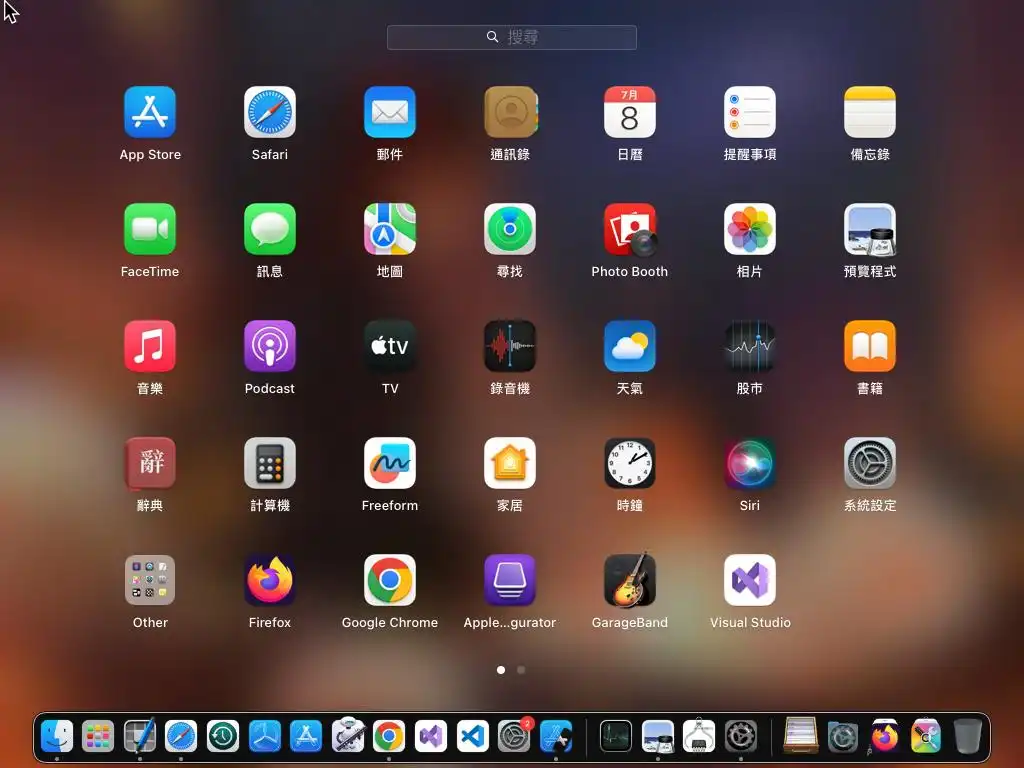Screen dimensions: 1024x768
Task: Open Google Chrome from the Dock
Action: 389,736
